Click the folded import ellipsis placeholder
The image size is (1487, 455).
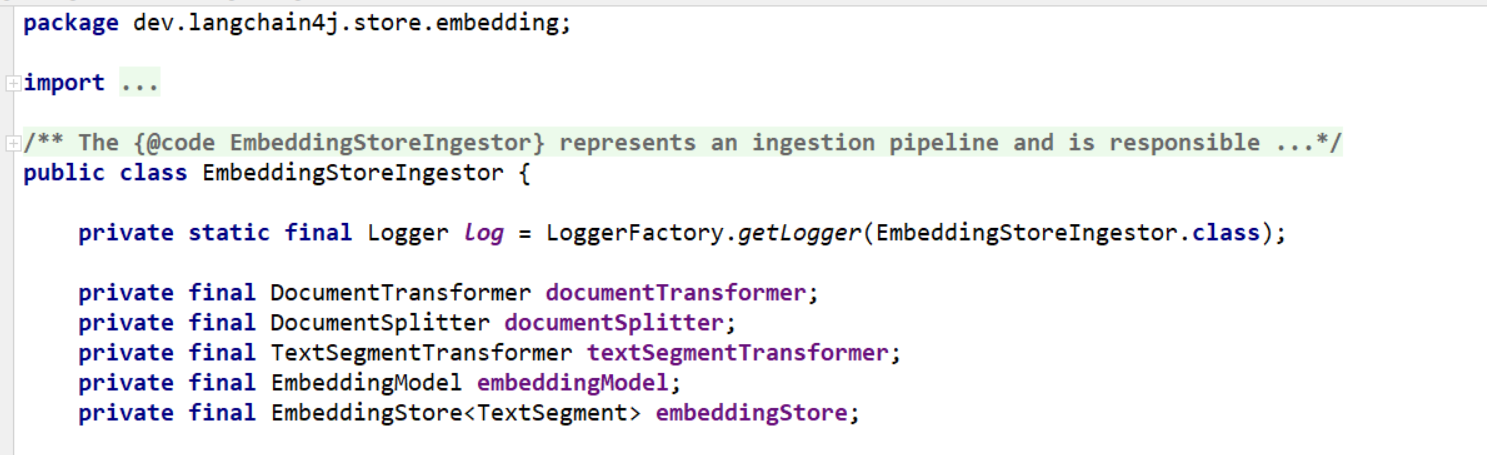(140, 83)
